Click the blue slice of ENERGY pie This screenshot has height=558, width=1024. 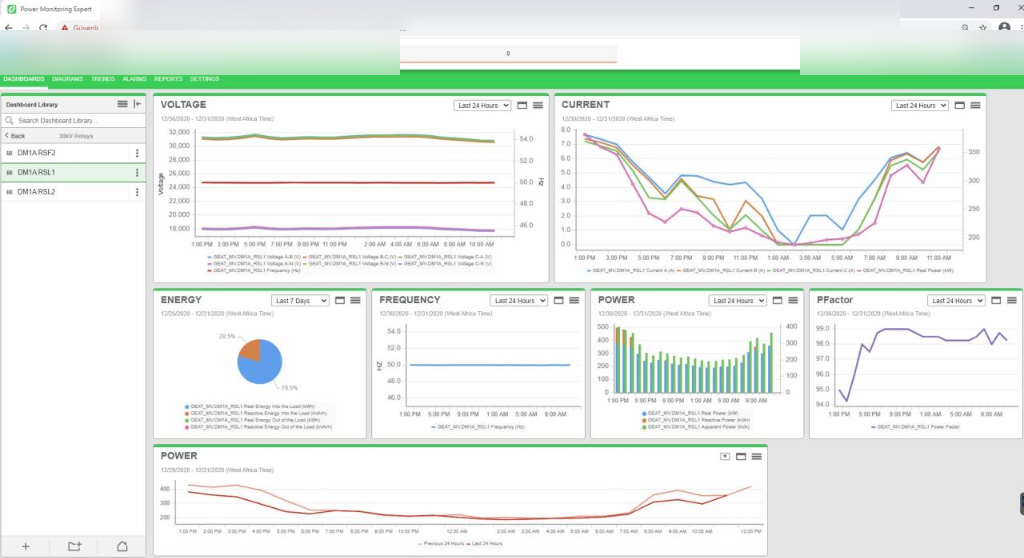(263, 369)
